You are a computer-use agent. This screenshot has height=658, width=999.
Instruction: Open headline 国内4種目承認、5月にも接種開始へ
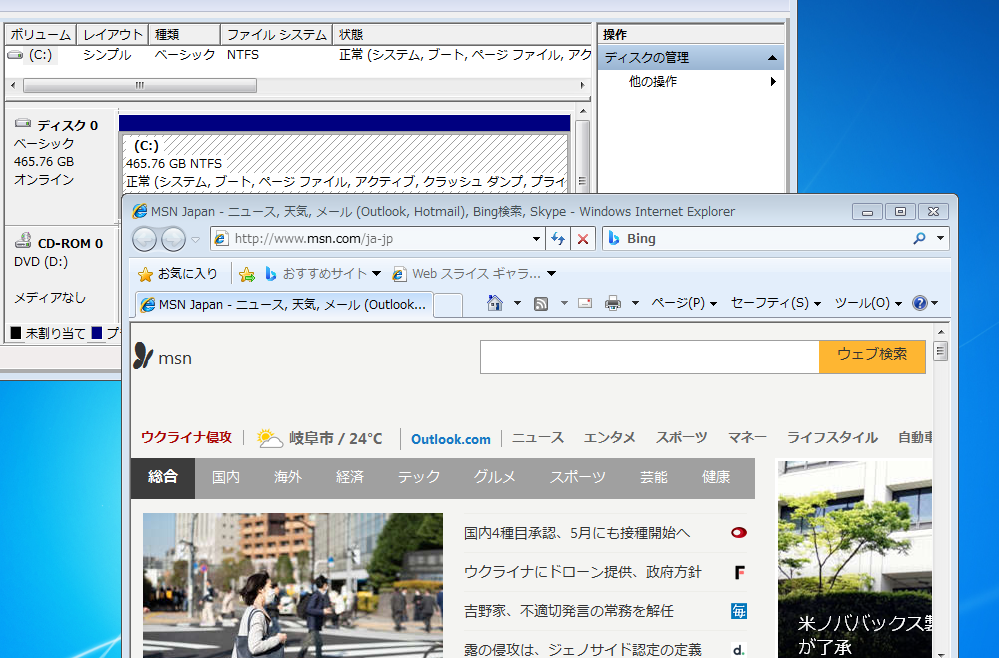pos(577,533)
